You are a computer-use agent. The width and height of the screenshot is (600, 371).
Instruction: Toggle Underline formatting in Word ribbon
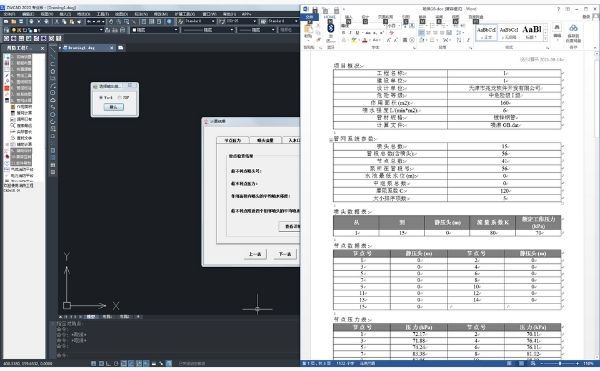[x=357, y=33]
